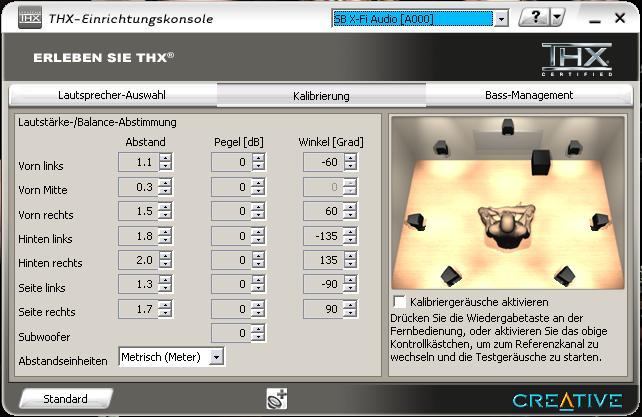
Task: Switch to Kalibrierung tab
Action: pos(321,96)
